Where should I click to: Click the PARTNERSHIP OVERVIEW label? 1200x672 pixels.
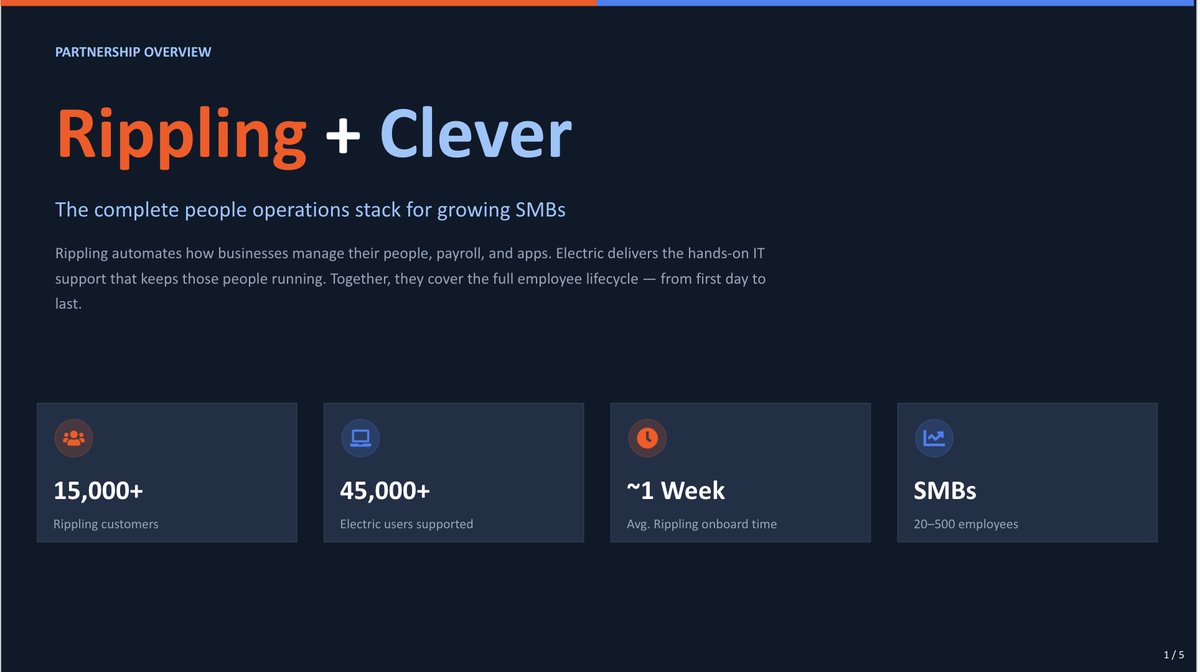(133, 52)
